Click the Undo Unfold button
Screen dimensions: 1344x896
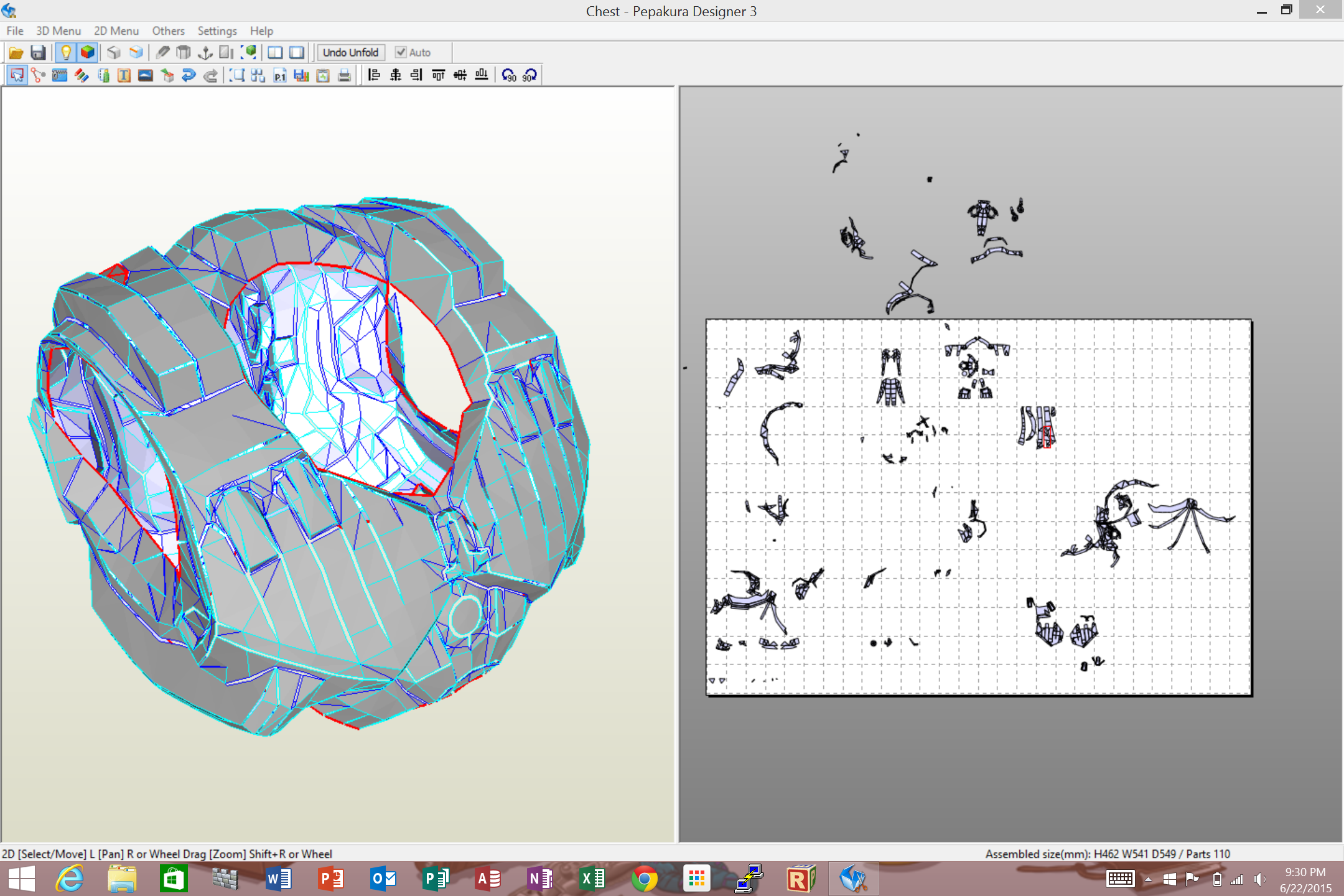(350, 53)
